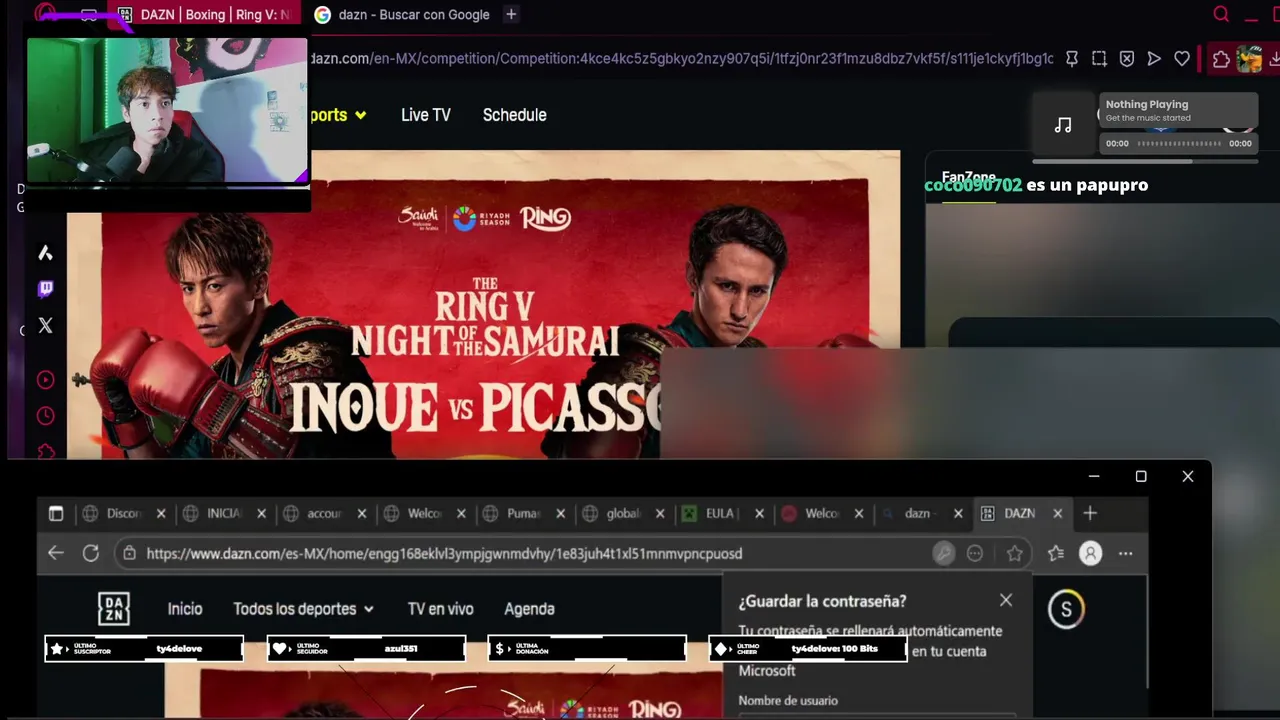Open Schedule on DAZN
The image size is (1280, 720).
click(514, 115)
